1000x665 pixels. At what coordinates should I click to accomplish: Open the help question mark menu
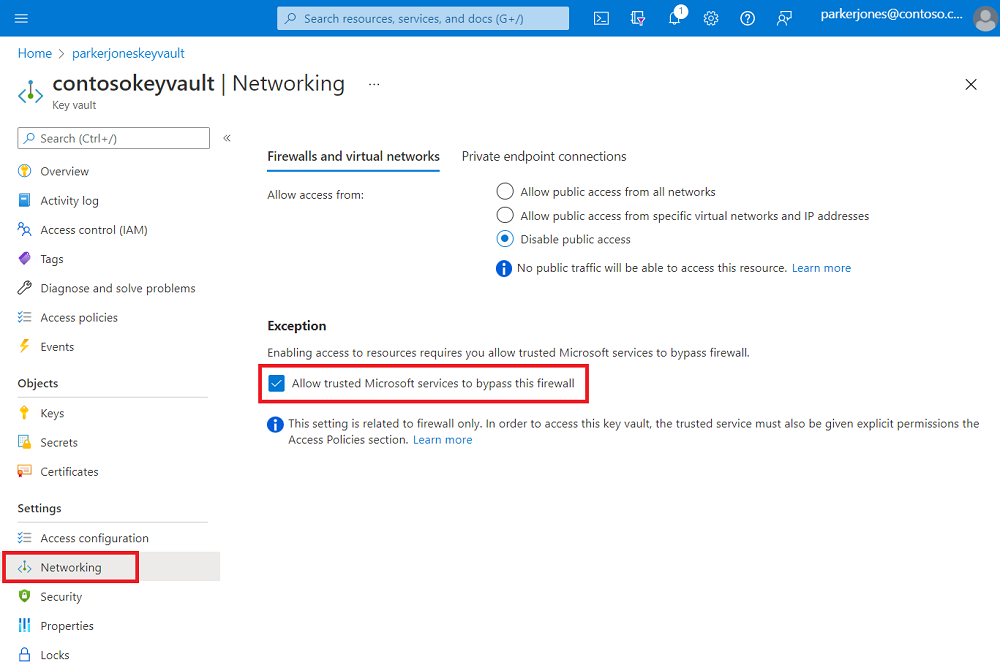tap(747, 18)
